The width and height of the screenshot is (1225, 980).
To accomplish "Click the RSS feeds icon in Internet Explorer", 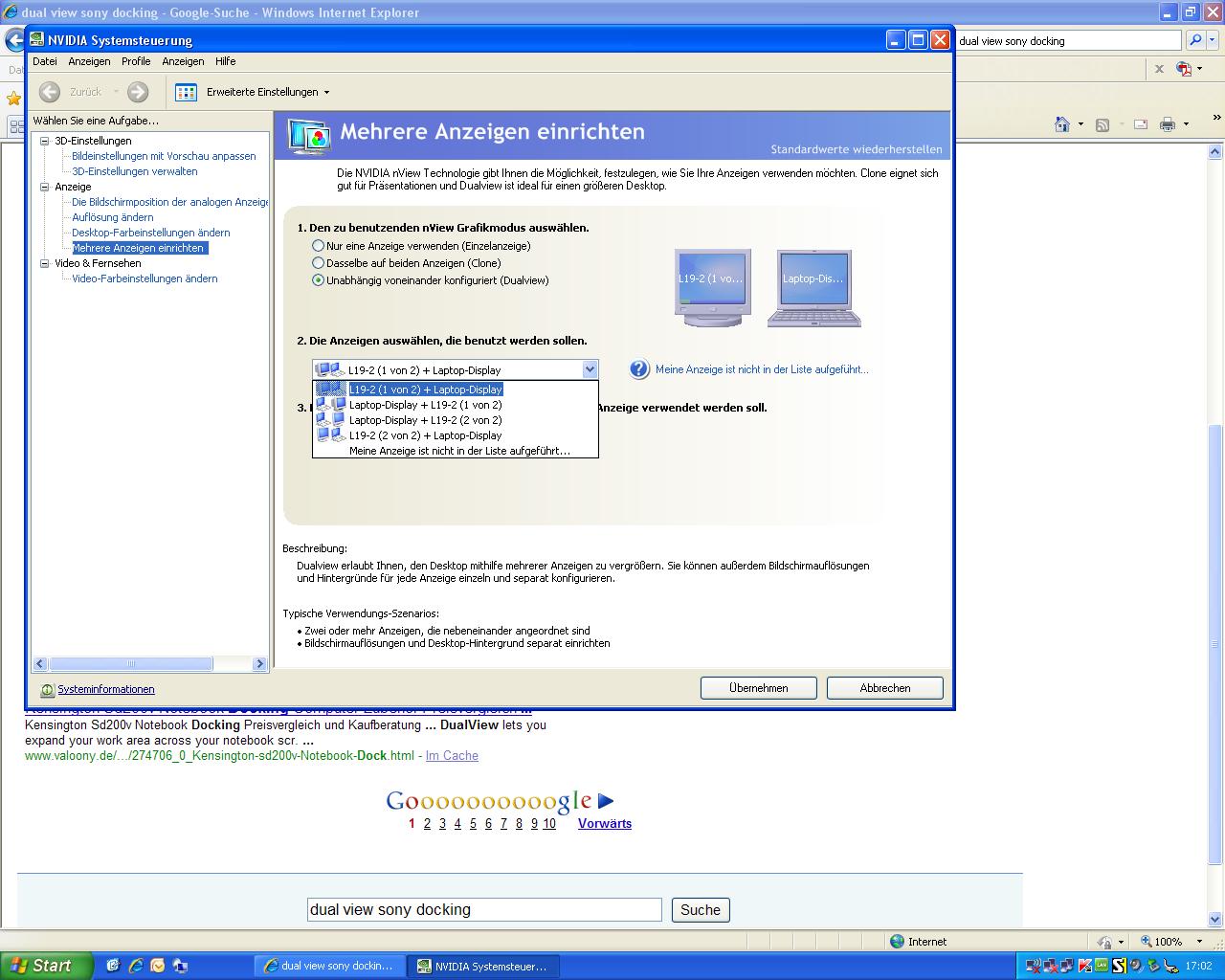I will click(1102, 124).
